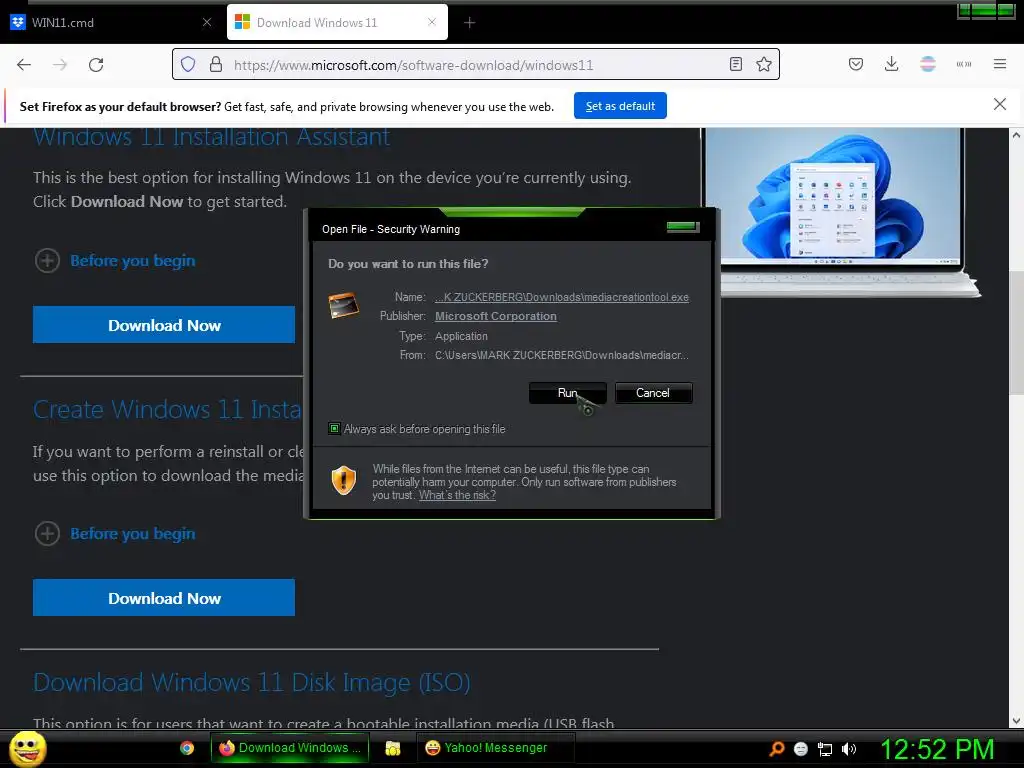
Task: Click the round face tray icon
Action: point(801,749)
